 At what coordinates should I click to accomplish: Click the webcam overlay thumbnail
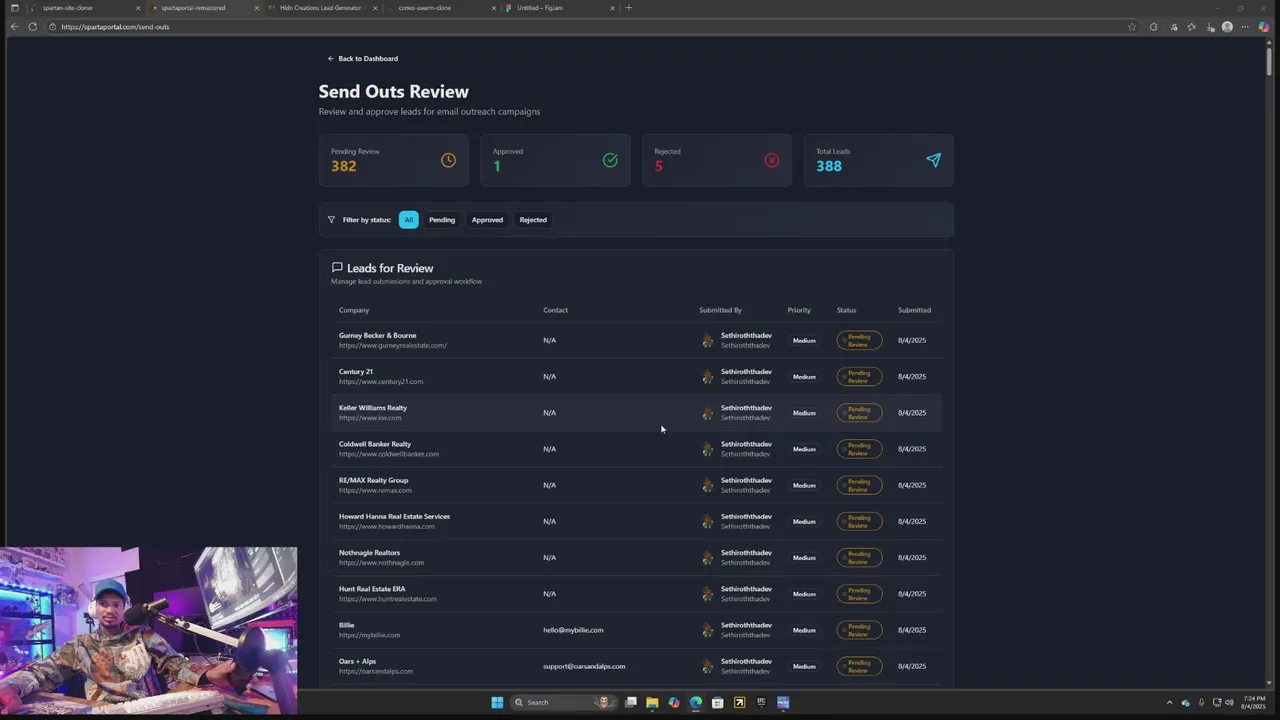pyautogui.click(x=149, y=631)
